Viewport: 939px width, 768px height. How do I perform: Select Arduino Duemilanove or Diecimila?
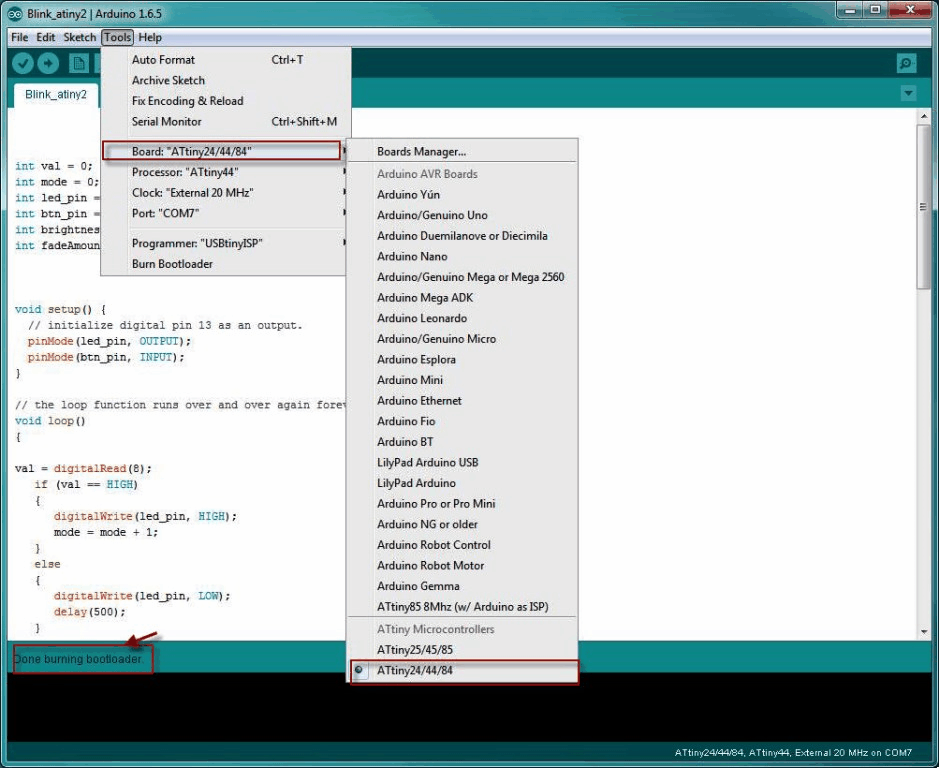(x=462, y=235)
